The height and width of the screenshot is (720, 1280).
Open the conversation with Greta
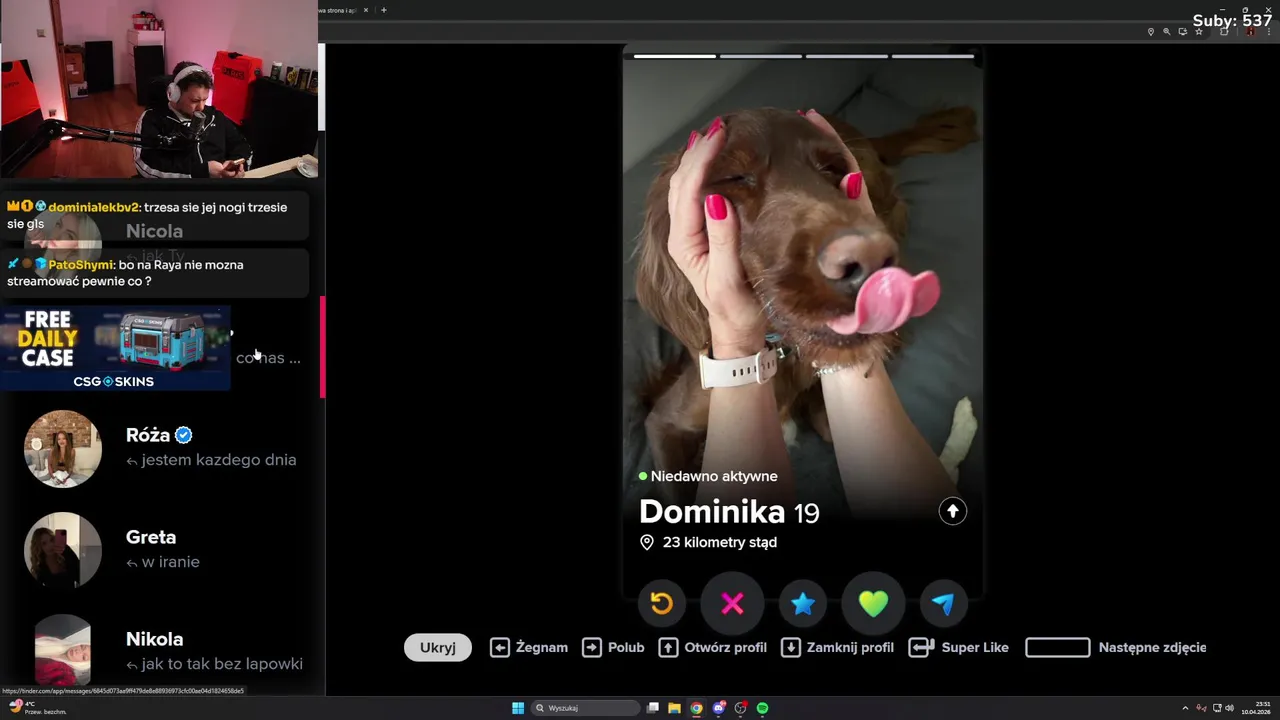[160, 550]
